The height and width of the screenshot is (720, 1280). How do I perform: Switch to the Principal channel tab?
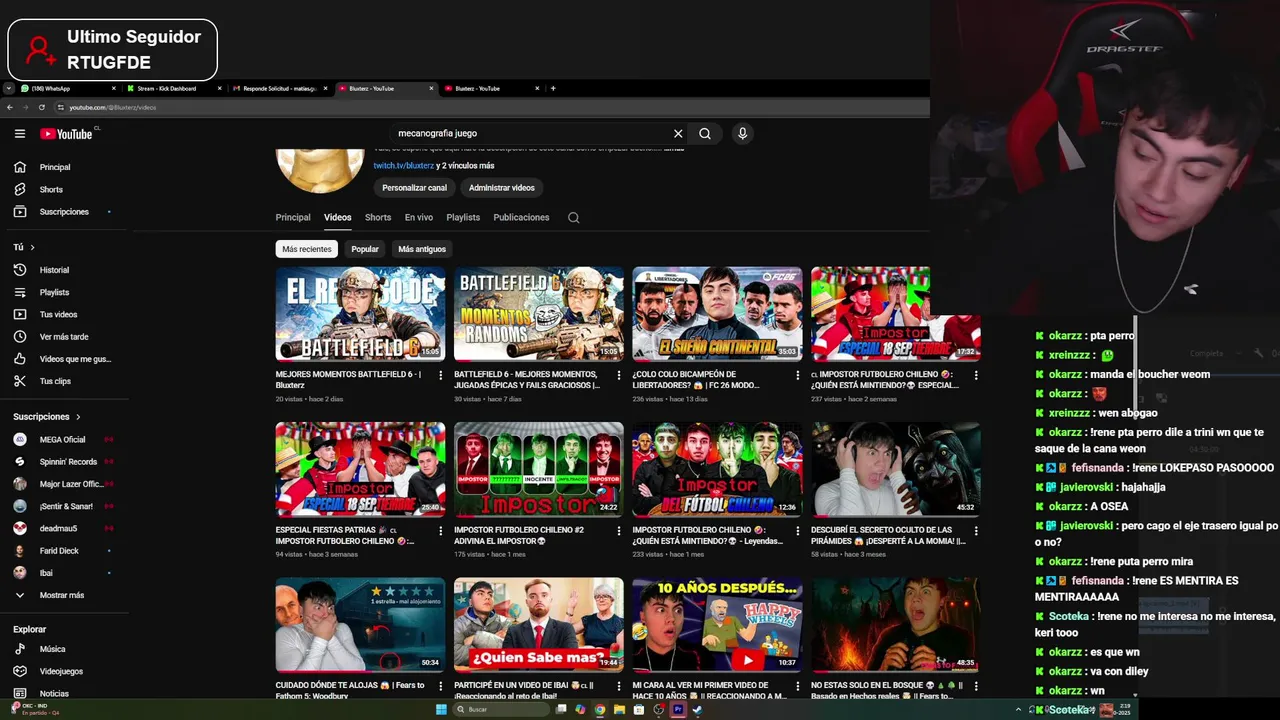pos(293,217)
